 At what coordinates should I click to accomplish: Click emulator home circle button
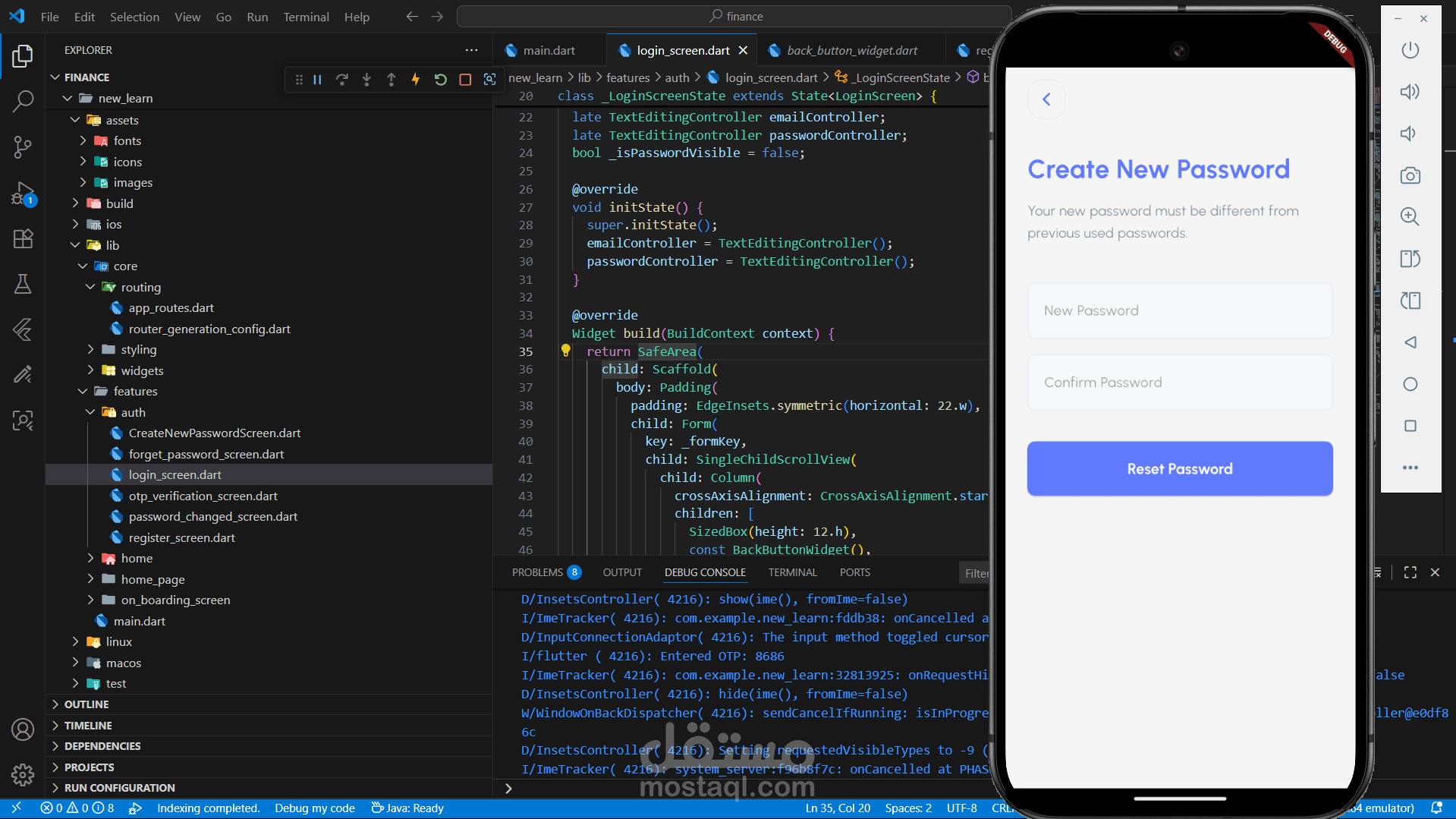point(1410,384)
